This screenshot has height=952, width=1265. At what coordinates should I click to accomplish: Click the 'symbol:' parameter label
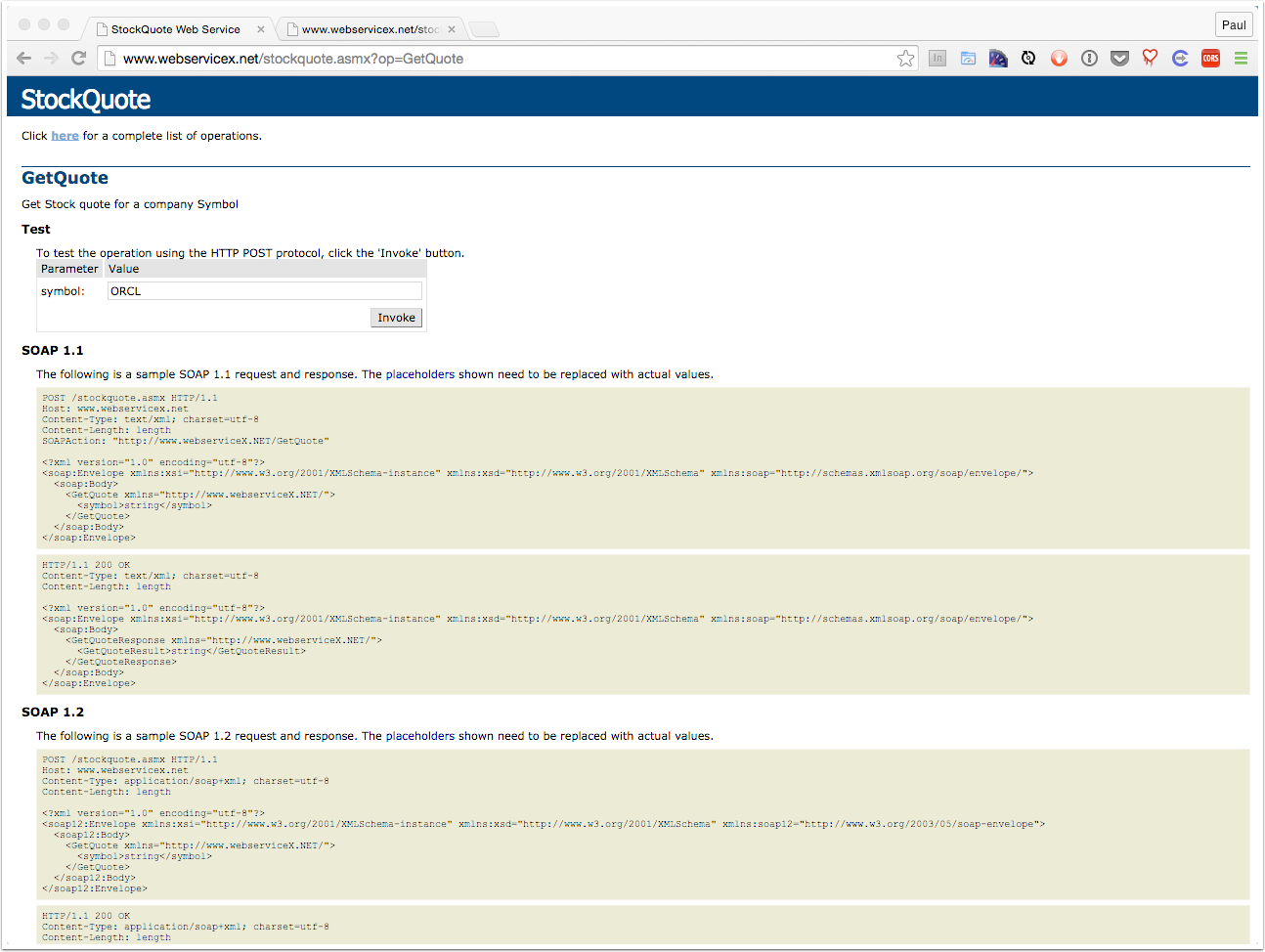(63, 291)
